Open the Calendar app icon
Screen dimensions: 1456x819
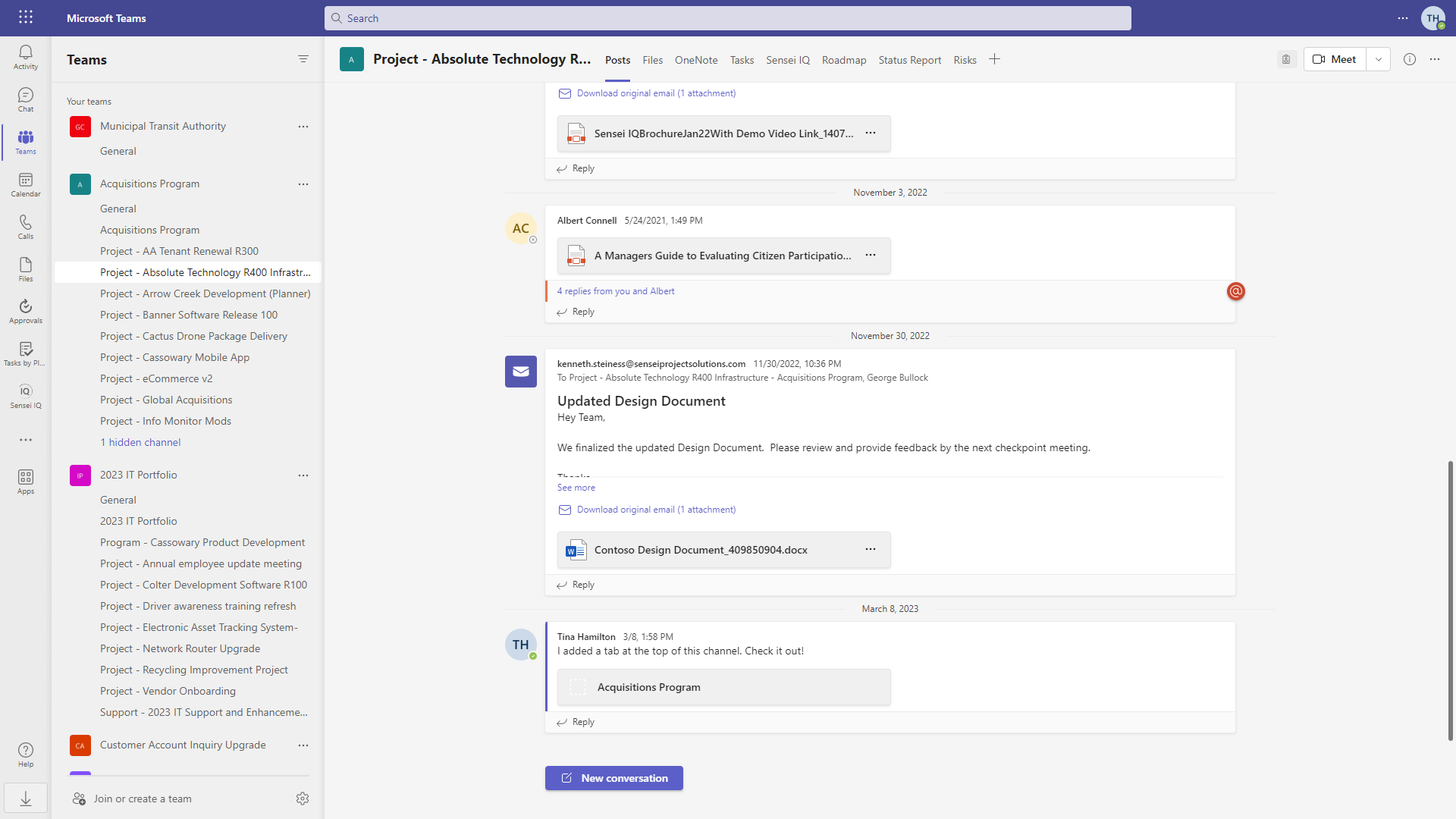[x=26, y=184]
